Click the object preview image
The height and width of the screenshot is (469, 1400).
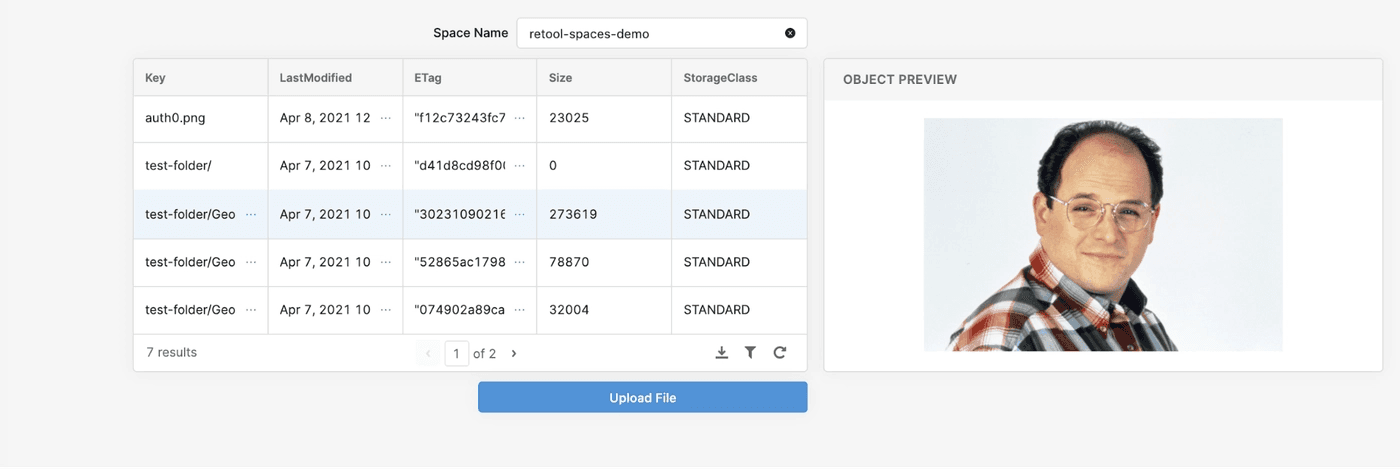(1103, 235)
